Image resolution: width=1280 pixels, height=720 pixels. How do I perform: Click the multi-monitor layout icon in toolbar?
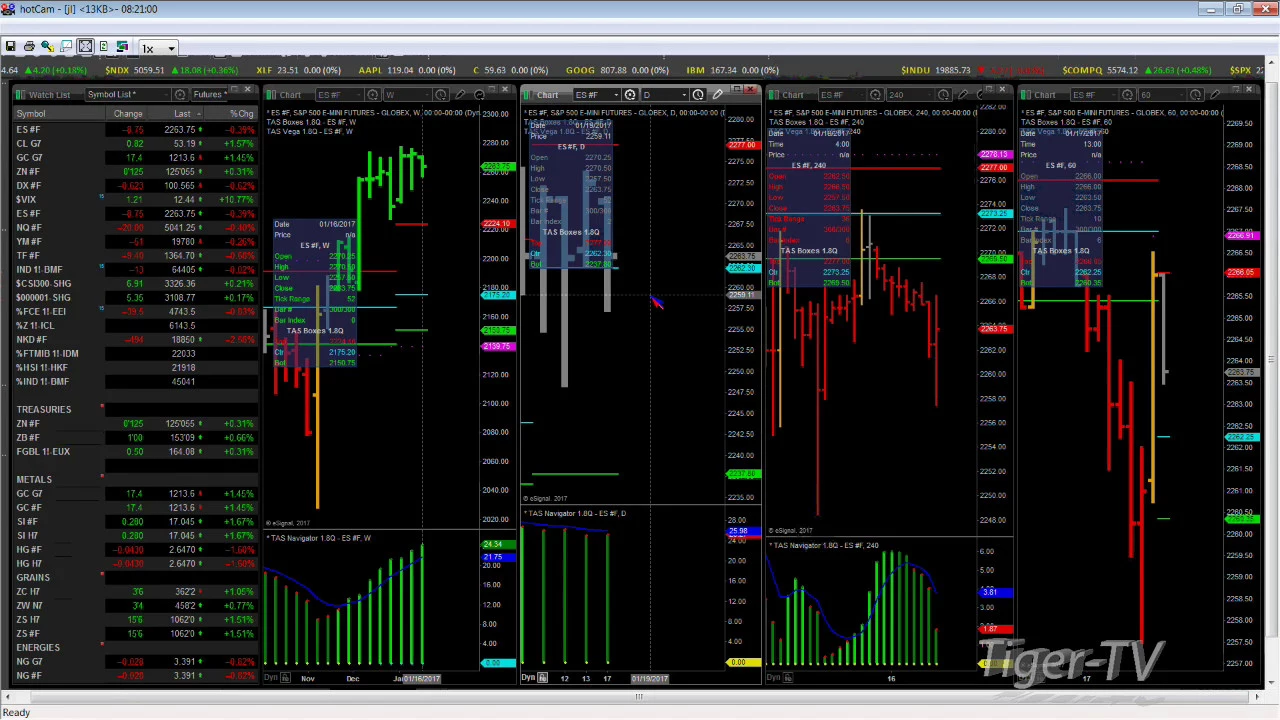(122, 47)
